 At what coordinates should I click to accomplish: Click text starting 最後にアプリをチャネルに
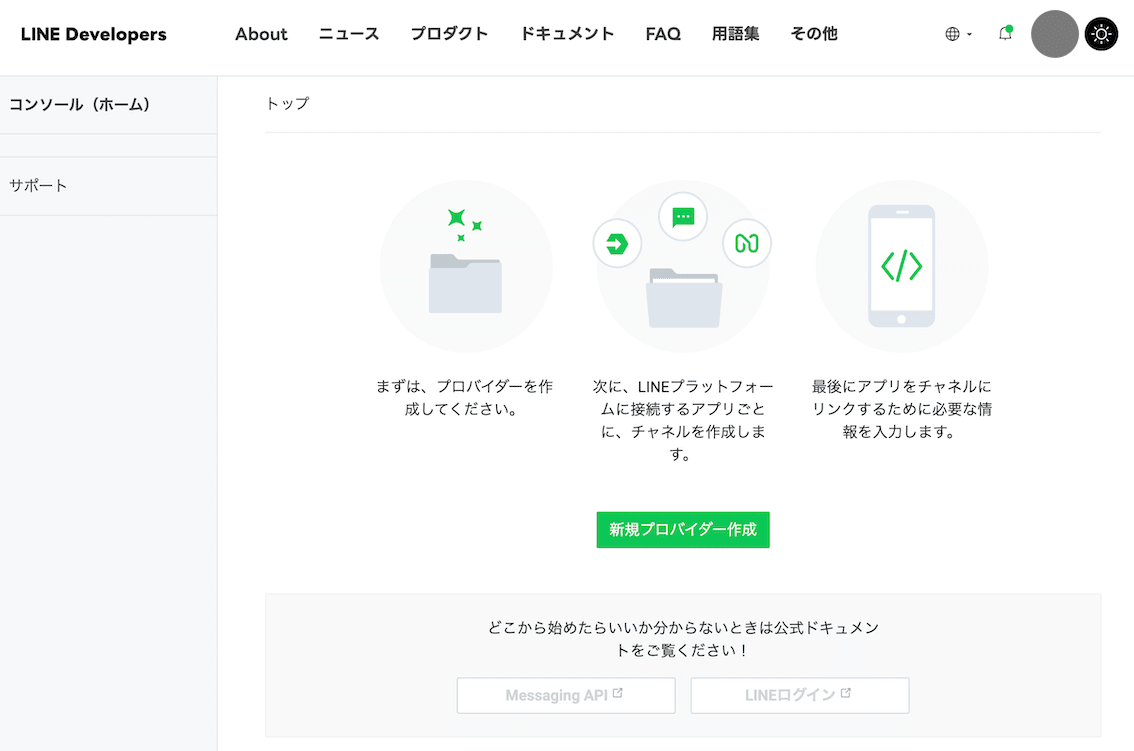coord(901,409)
